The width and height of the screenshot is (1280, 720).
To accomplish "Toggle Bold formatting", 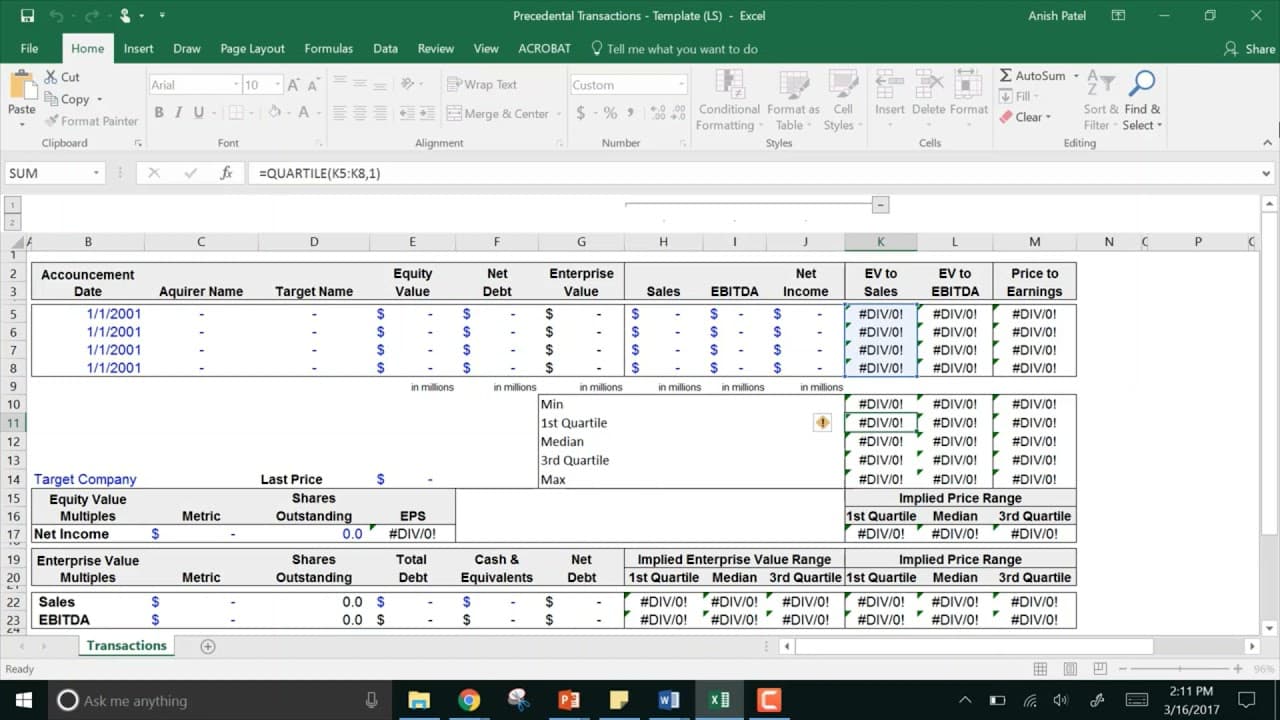I will click(x=159, y=113).
